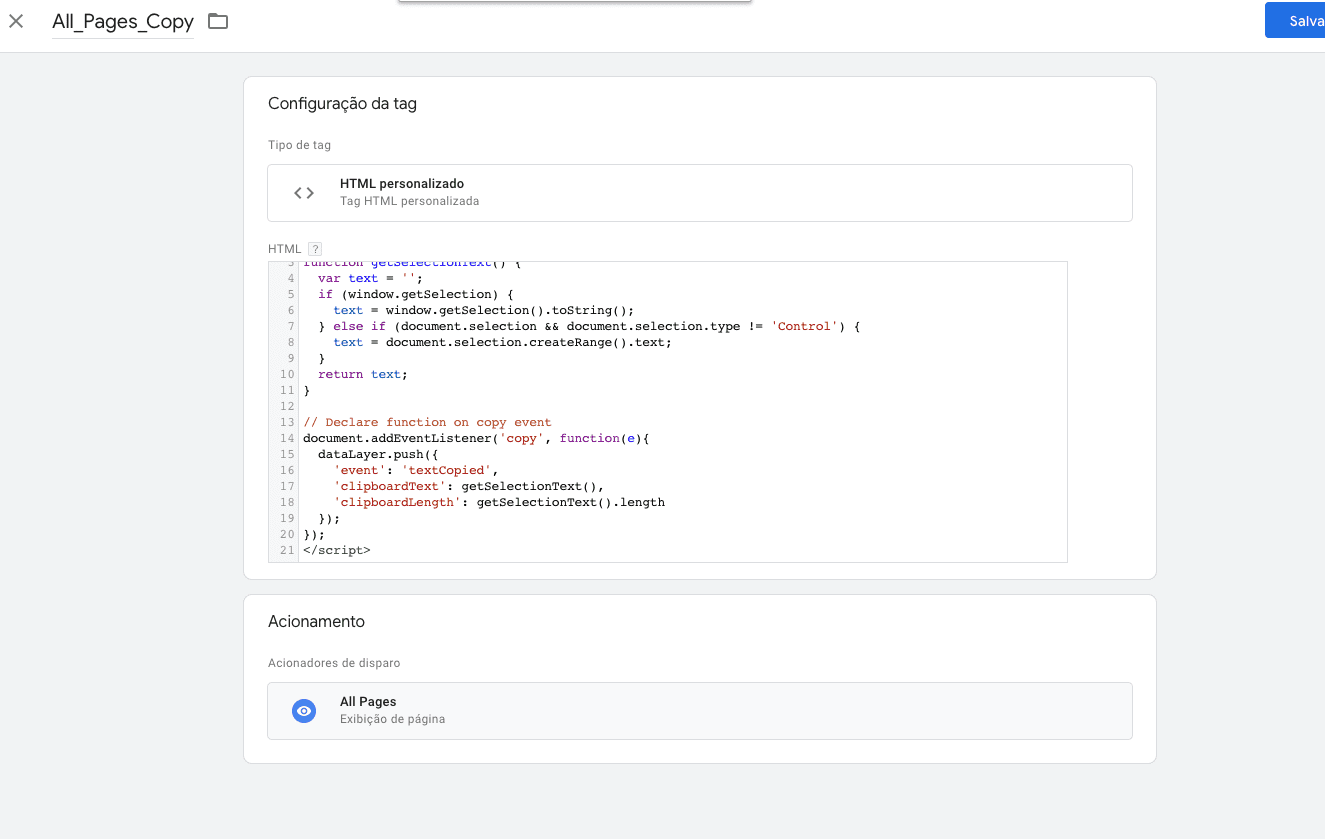Edit the All_Pages_Copy tag name field
The width and height of the screenshot is (1325, 839).
123,22
